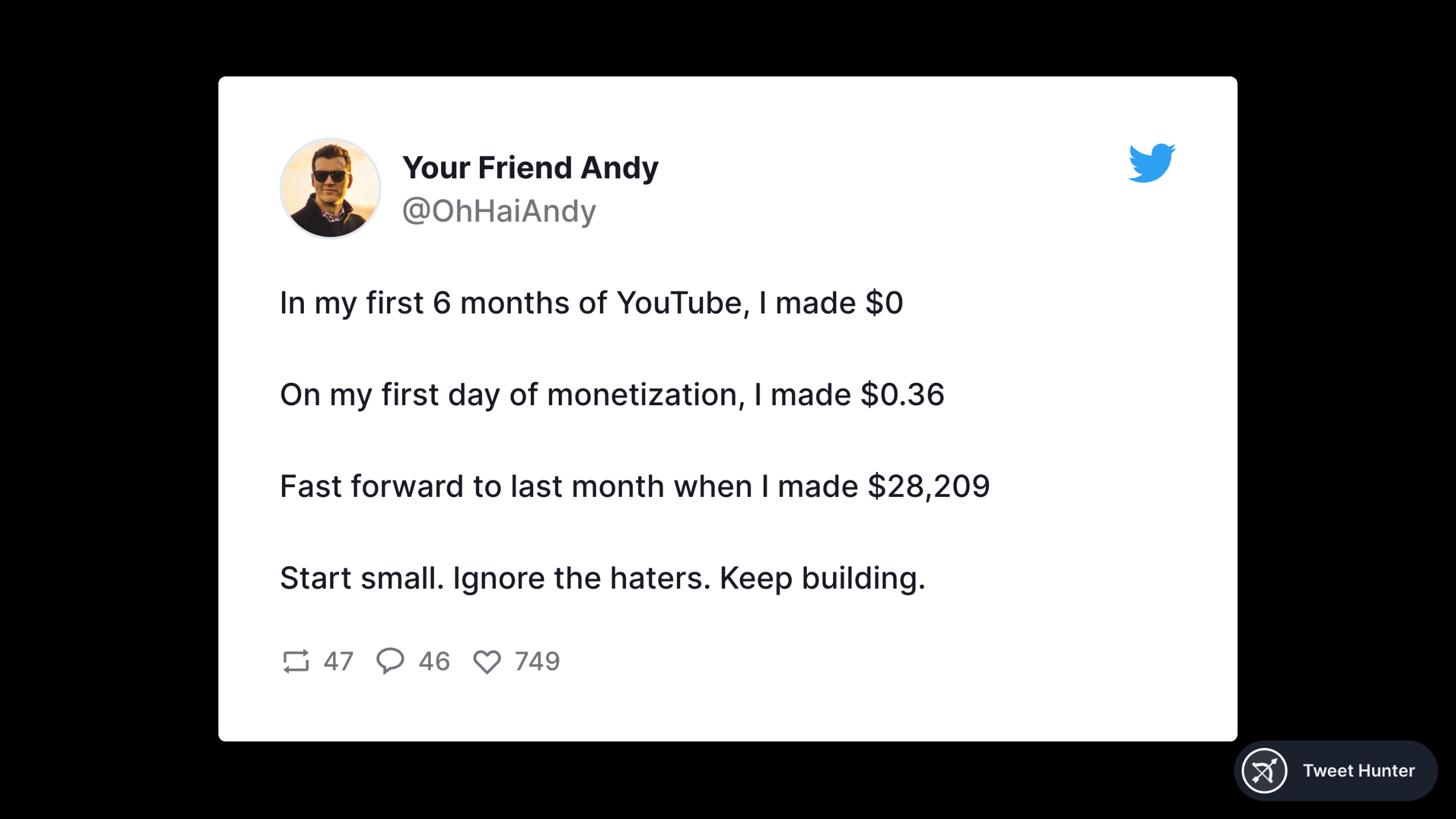
Task: Click the reply speech bubble icon
Action: (x=390, y=661)
